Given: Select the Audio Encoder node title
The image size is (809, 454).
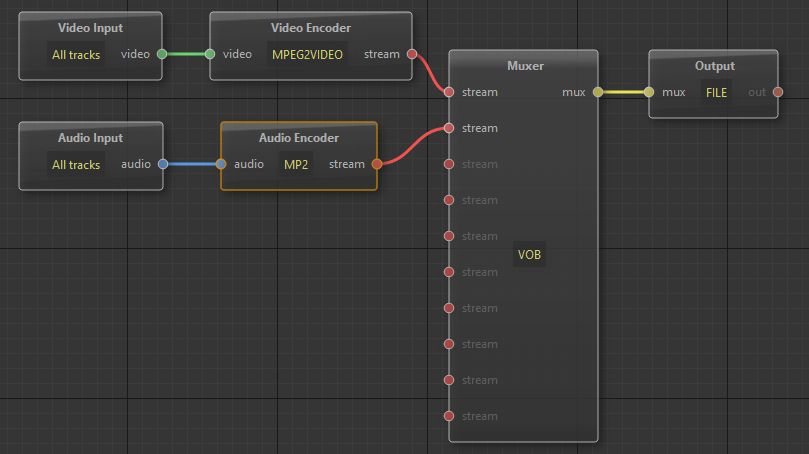Looking at the screenshot, I should 298,138.
